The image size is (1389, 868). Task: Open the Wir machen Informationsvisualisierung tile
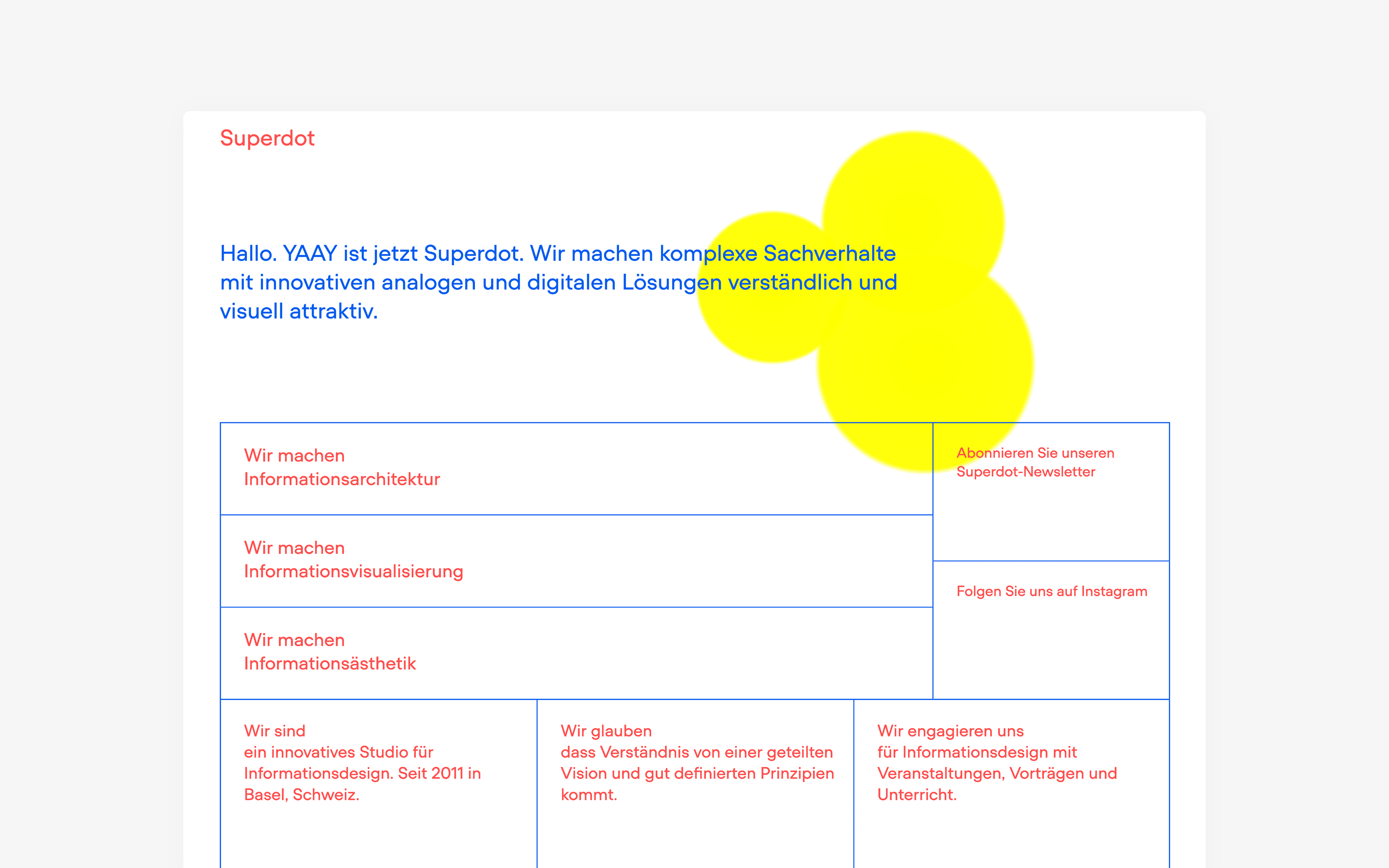(574, 560)
